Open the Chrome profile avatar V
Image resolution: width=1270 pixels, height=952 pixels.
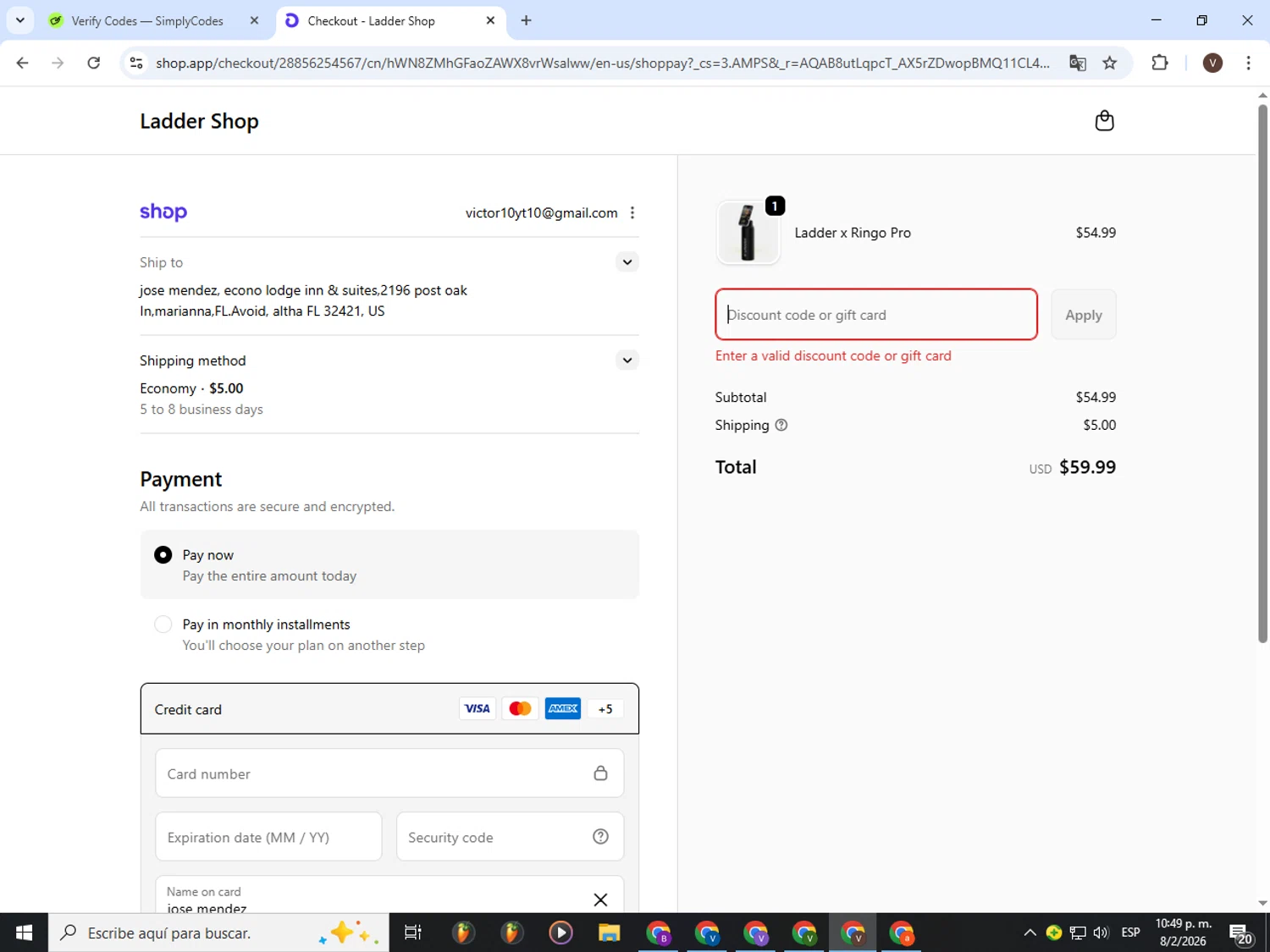(x=1212, y=63)
